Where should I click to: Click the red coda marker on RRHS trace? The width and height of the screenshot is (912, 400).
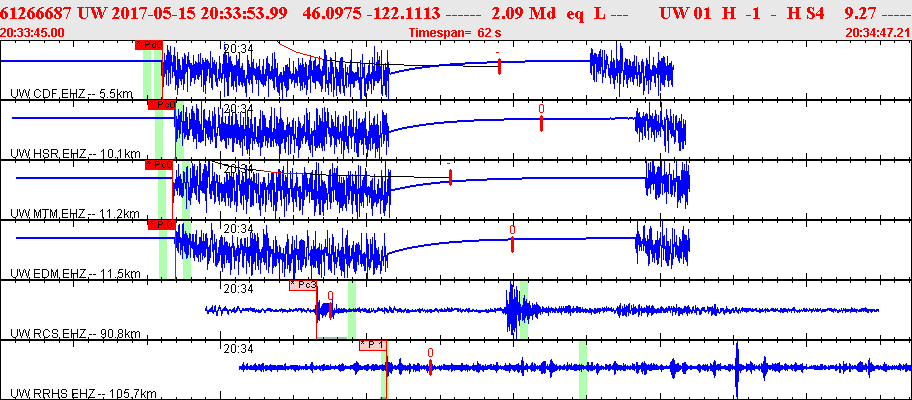coord(430,367)
